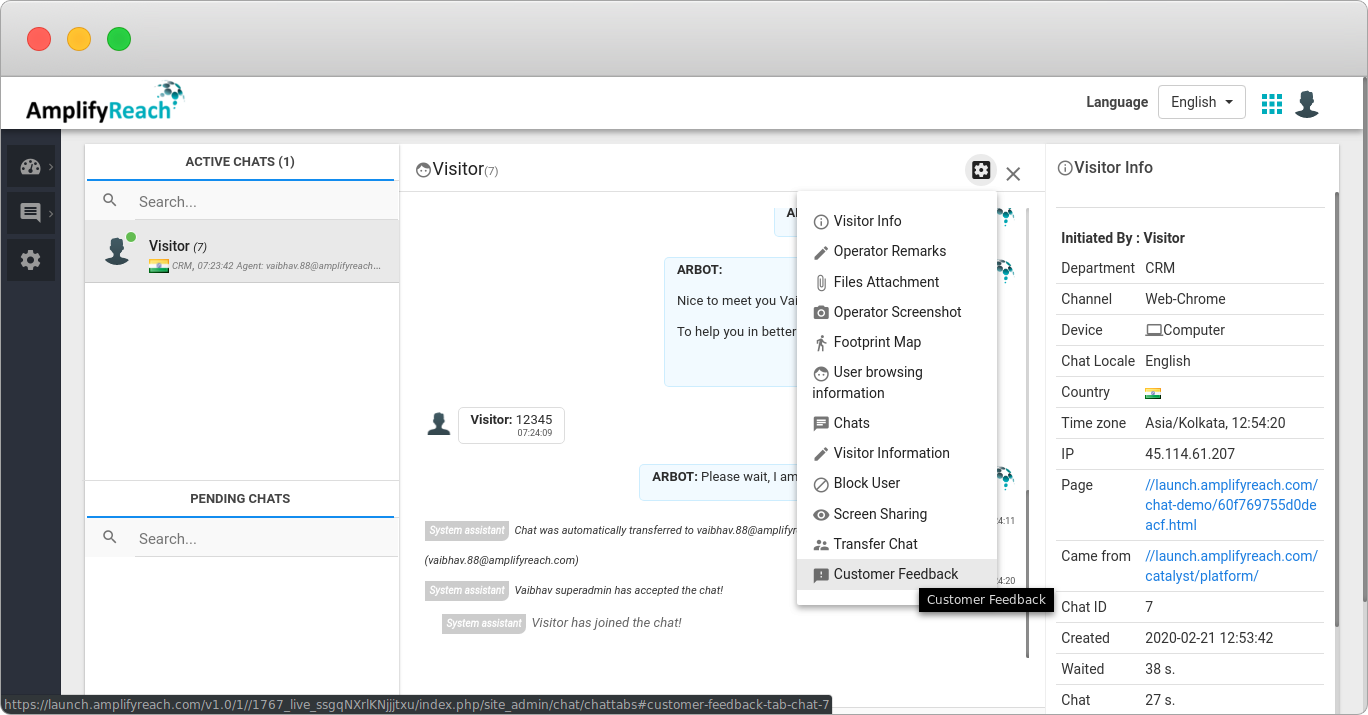Image resolution: width=1368 pixels, height=715 pixels.
Task: Open the chat-demo Page link in Visitor Info
Action: tap(1230, 504)
